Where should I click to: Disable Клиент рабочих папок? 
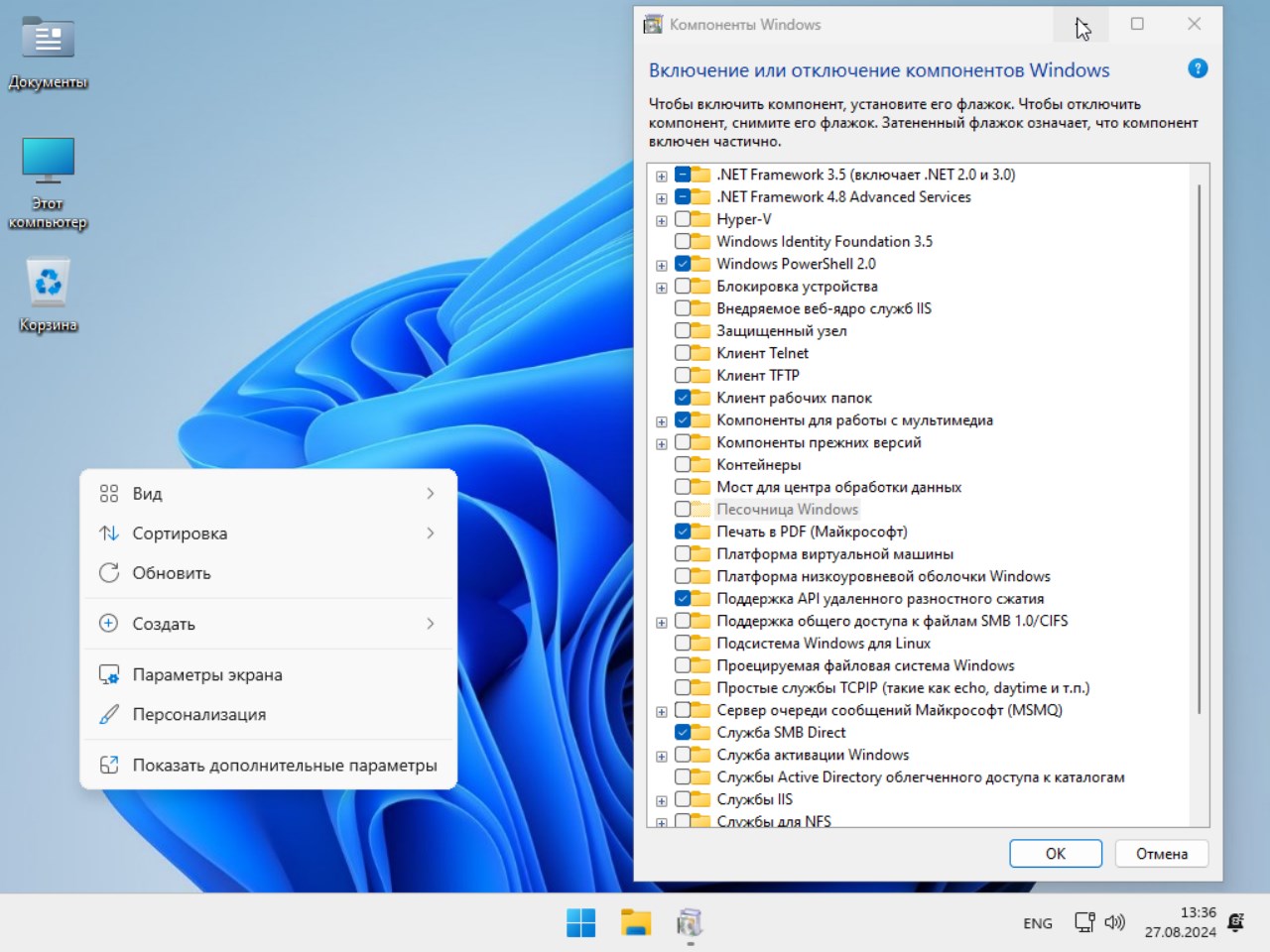(684, 398)
